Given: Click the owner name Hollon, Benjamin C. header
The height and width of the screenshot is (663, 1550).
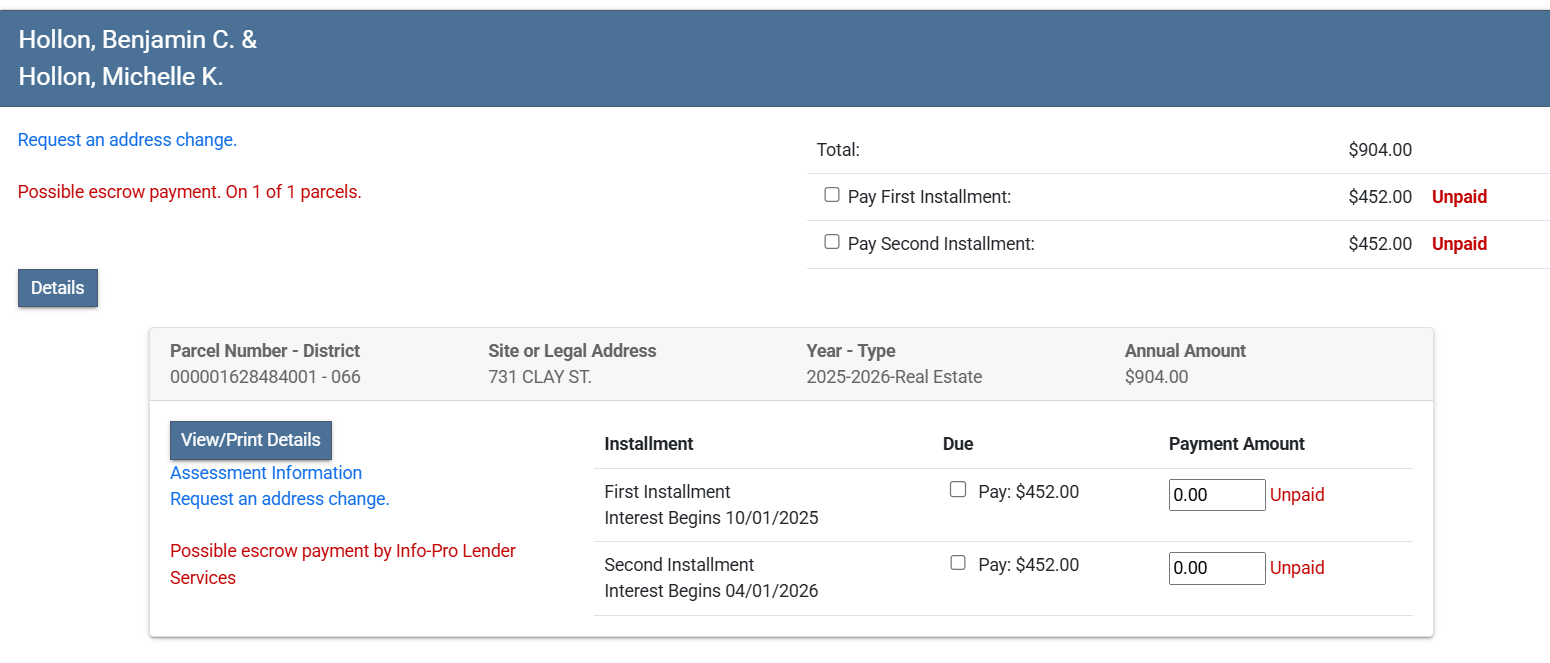Looking at the screenshot, I should (x=138, y=40).
